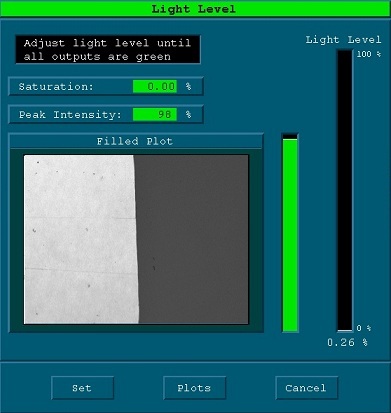
Task: Click the black top of intensity bar
Action: (290, 137)
